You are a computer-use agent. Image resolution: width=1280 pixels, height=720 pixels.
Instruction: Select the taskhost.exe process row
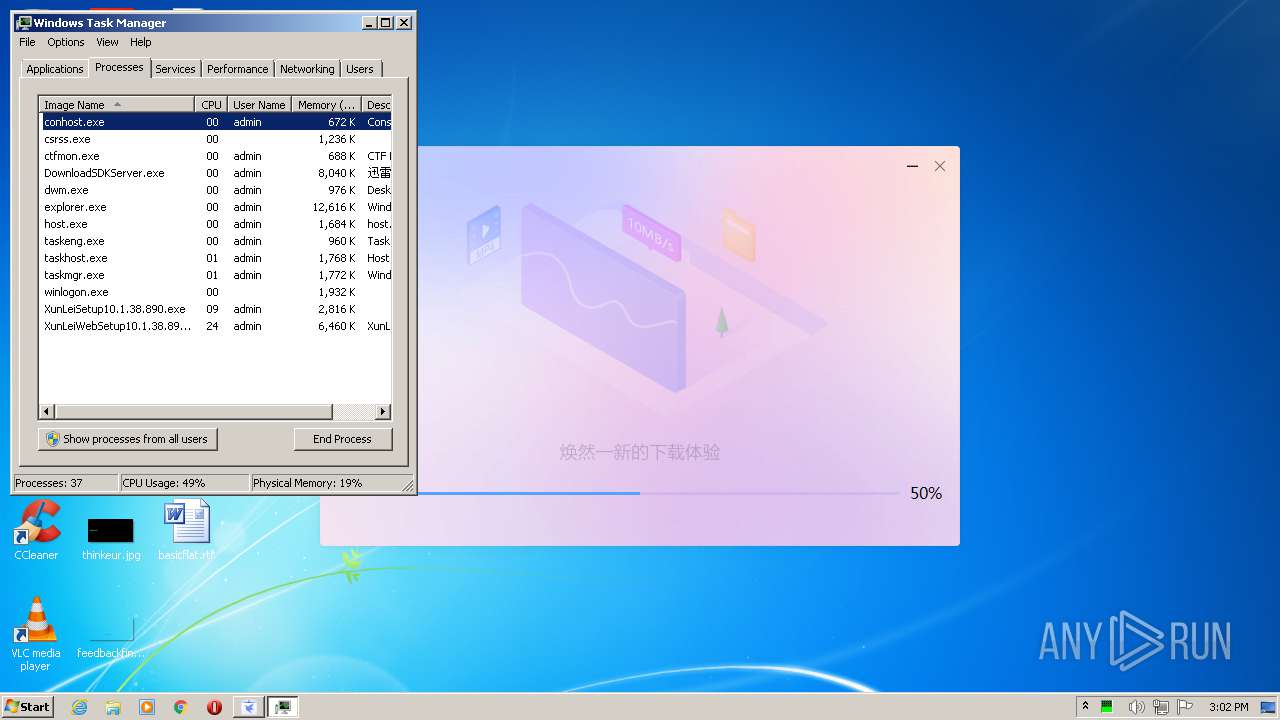215,258
